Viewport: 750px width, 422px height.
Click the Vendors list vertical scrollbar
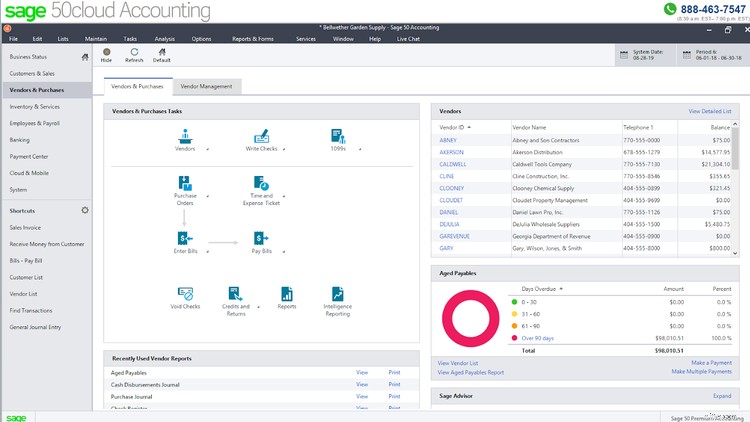pos(735,189)
